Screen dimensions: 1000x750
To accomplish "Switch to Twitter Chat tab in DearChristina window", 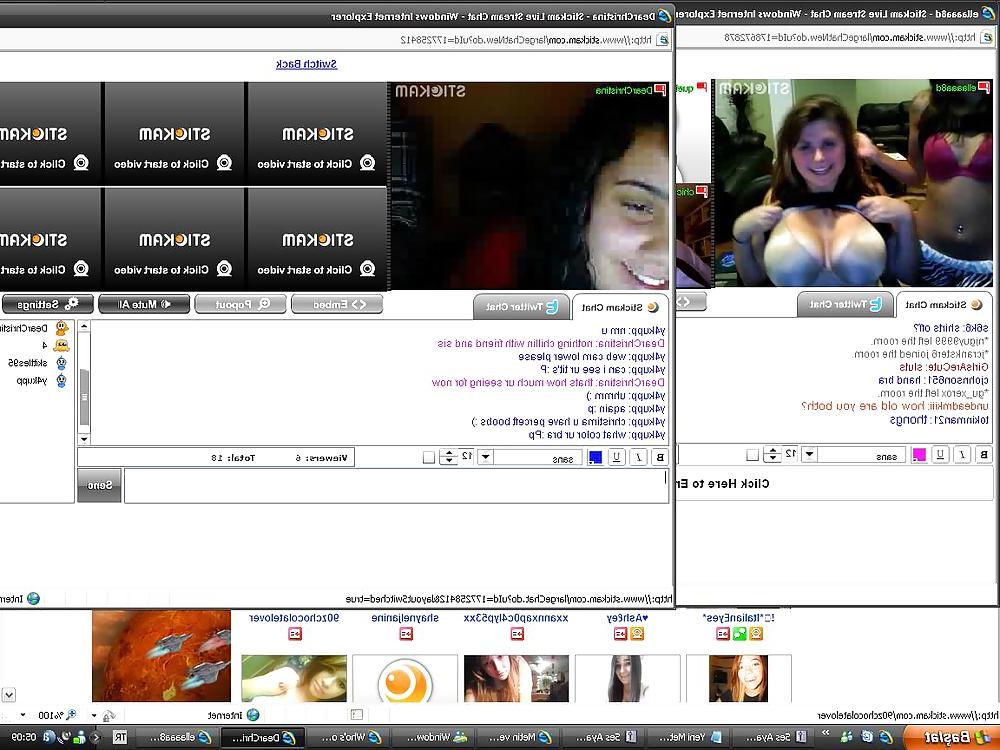I will tap(522, 307).
